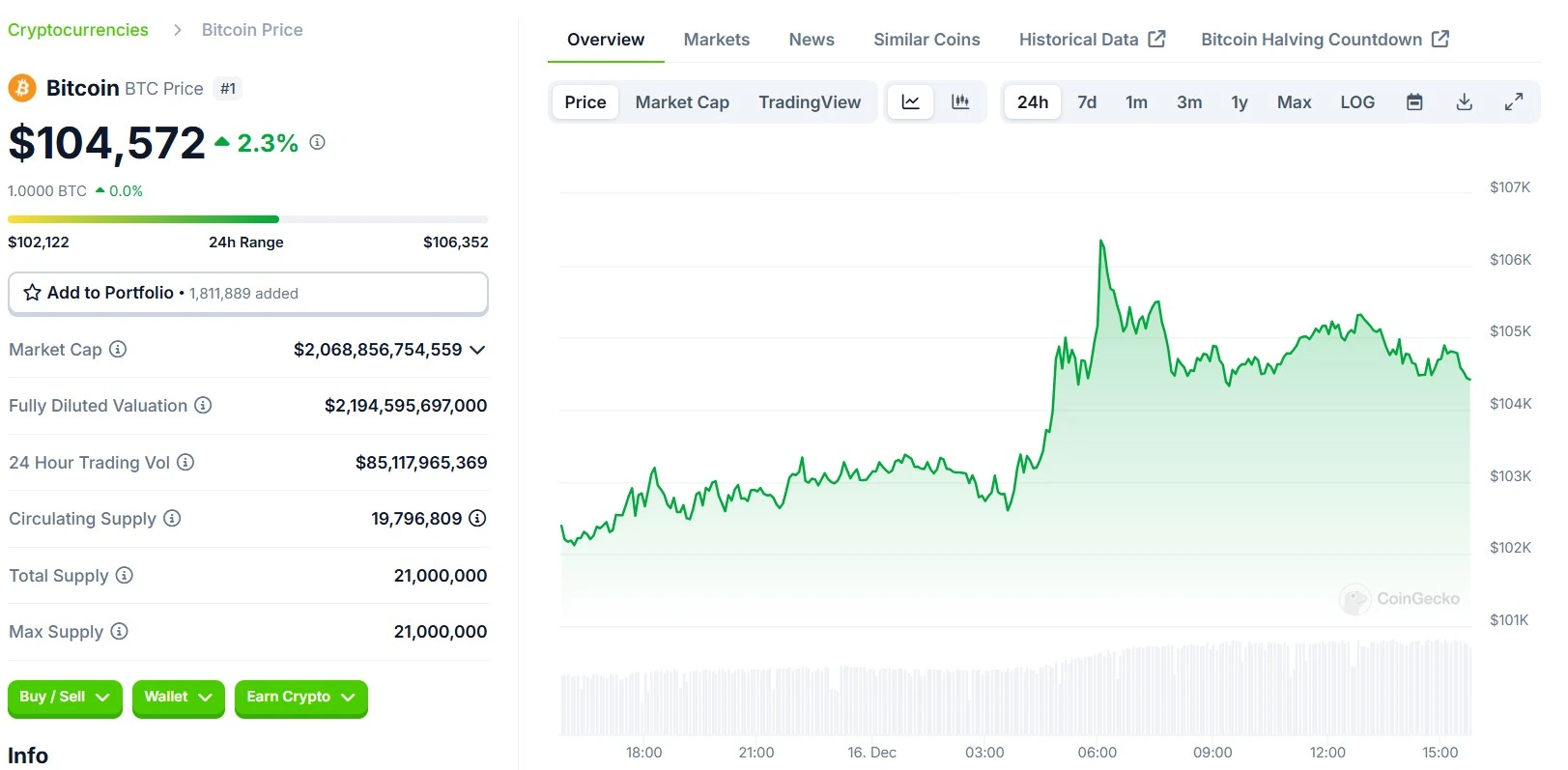Viewport: 1568px width, 770px height.
Task: Click the 24 Hour Trading Vol info icon
Action: 185,463
